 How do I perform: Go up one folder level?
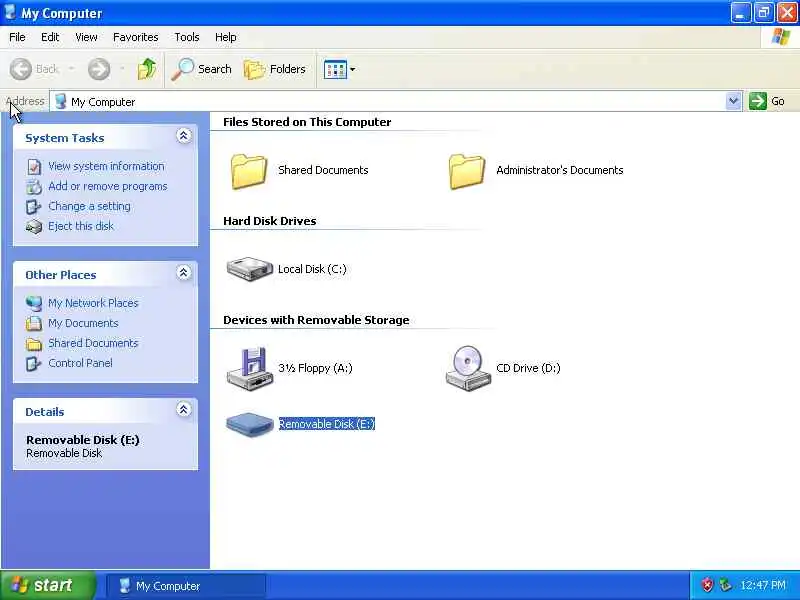tap(147, 69)
